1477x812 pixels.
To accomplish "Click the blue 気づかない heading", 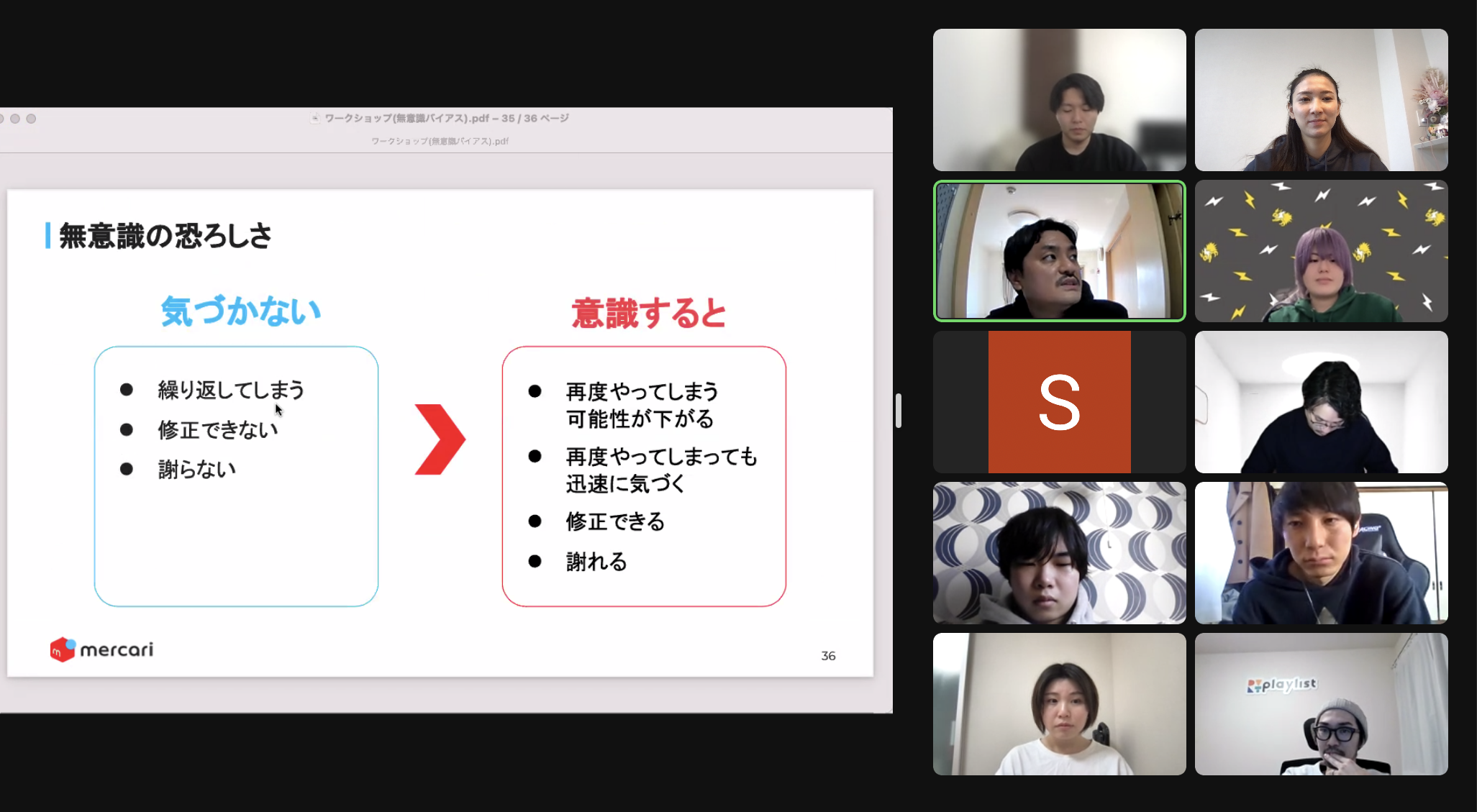I will [241, 311].
